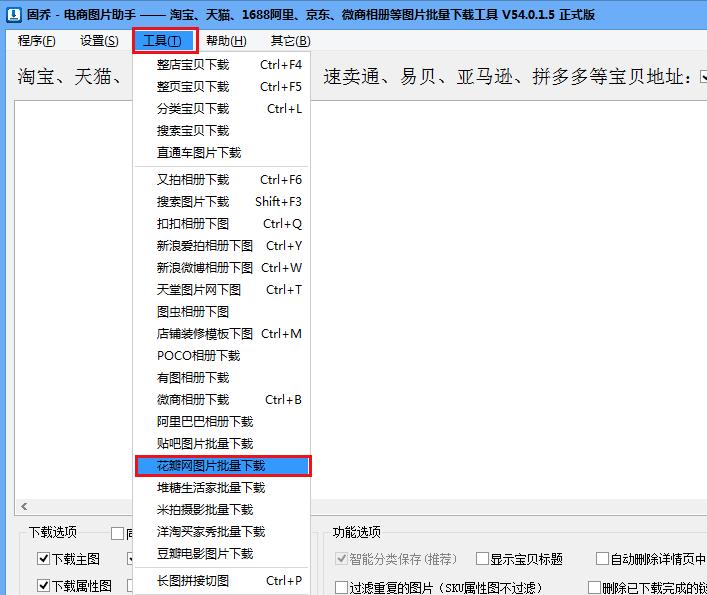This screenshot has width=707, height=595.
Task: Click the app icon in title bar
Action: (14, 15)
